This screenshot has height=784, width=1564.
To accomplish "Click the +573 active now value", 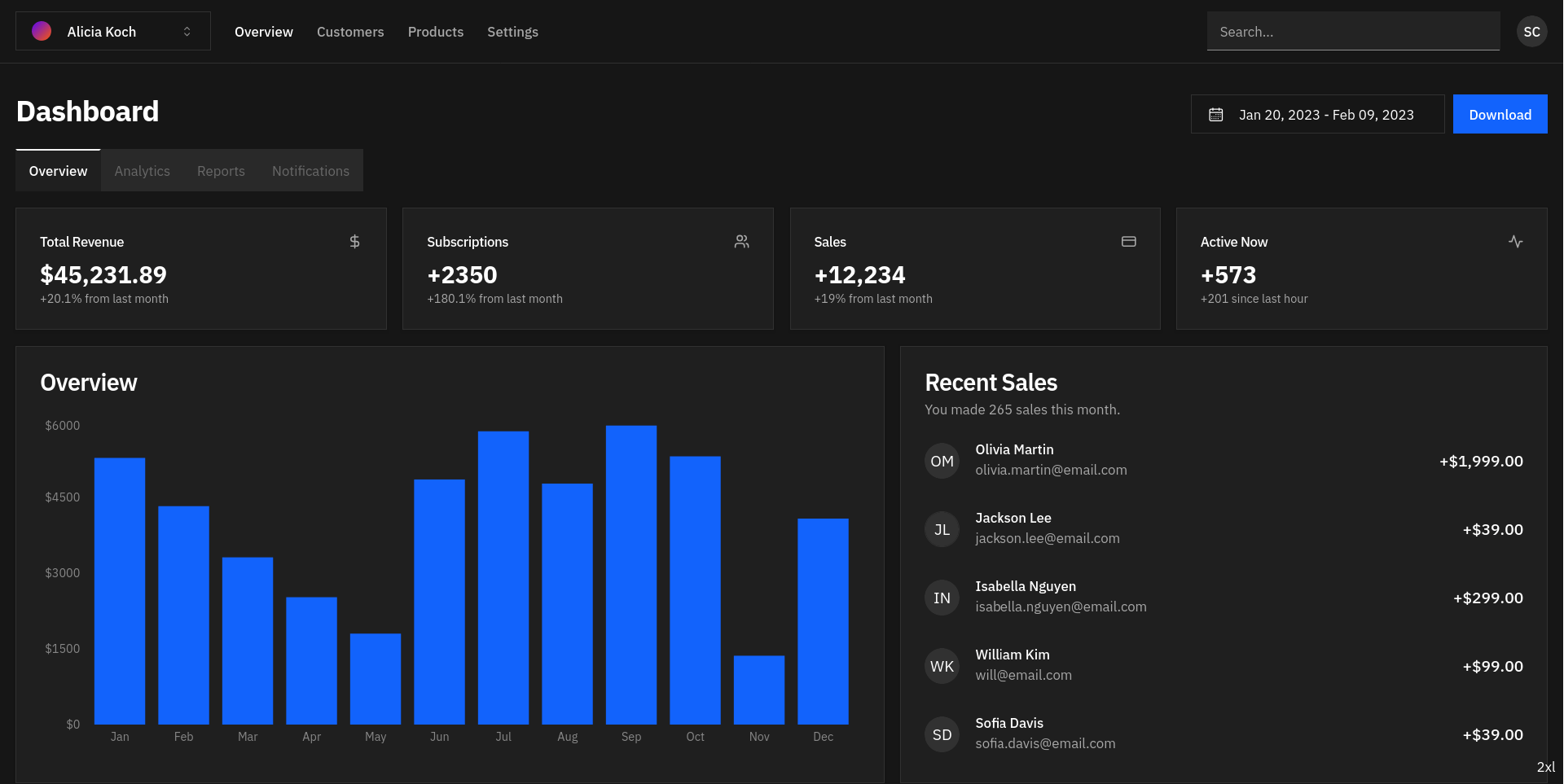I will [x=1228, y=275].
